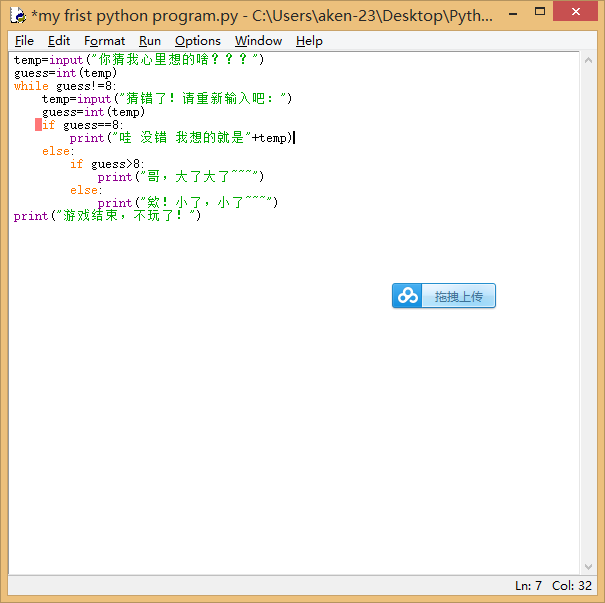The height and width of the screenshot is (603, 605).
Task: Click the window title bar text
Action: [x=260, y=16]
